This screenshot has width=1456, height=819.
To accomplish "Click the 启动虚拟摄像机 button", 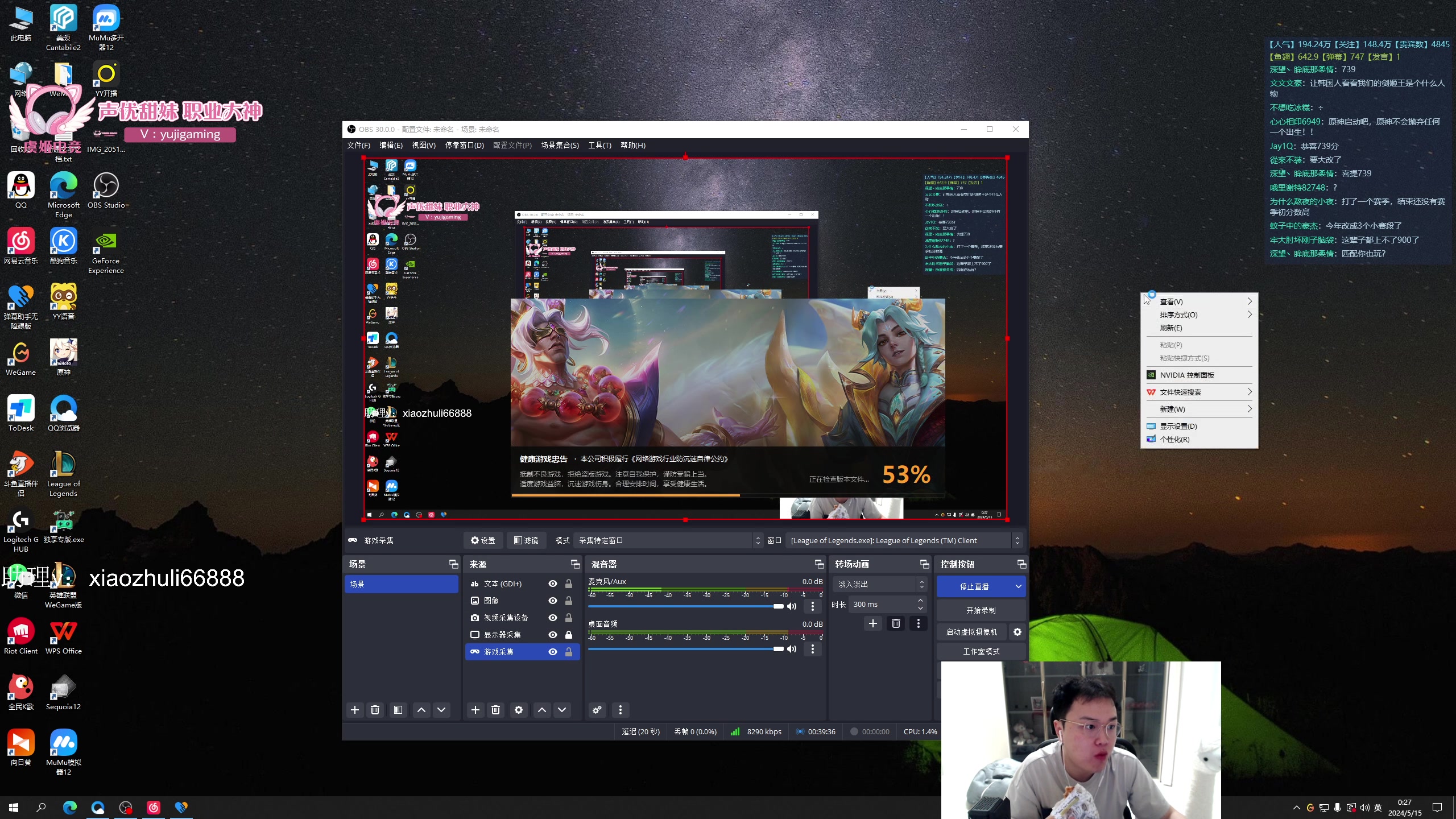I will point(971,632).
